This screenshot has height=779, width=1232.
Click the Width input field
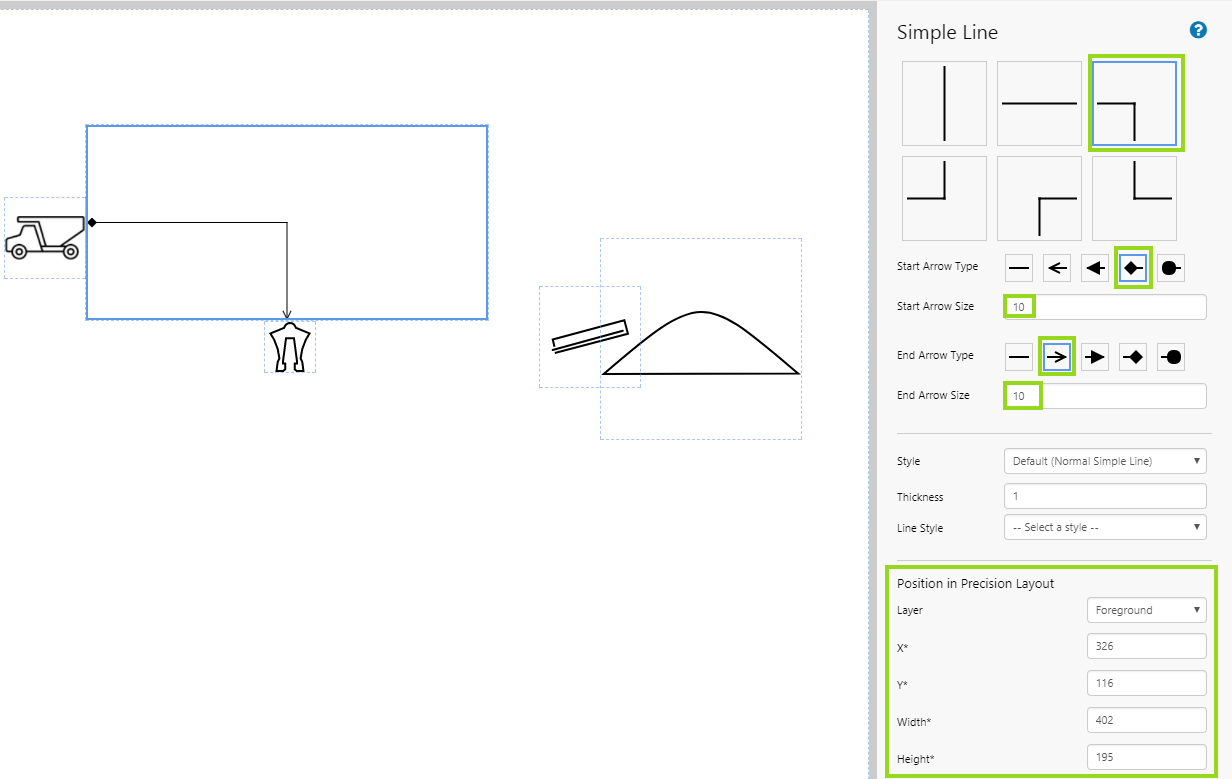click(1146, 720)
